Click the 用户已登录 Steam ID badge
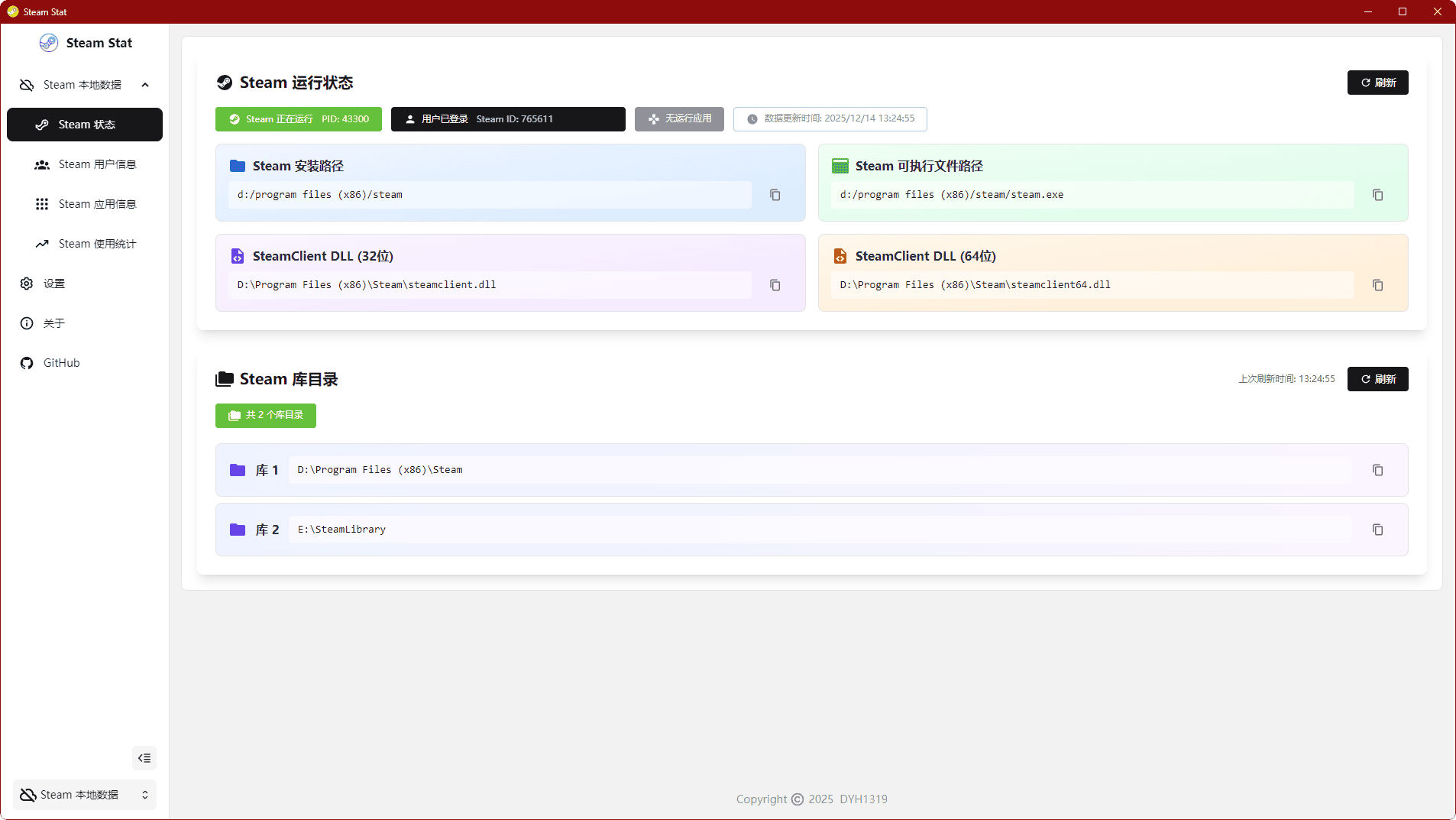 508,119
